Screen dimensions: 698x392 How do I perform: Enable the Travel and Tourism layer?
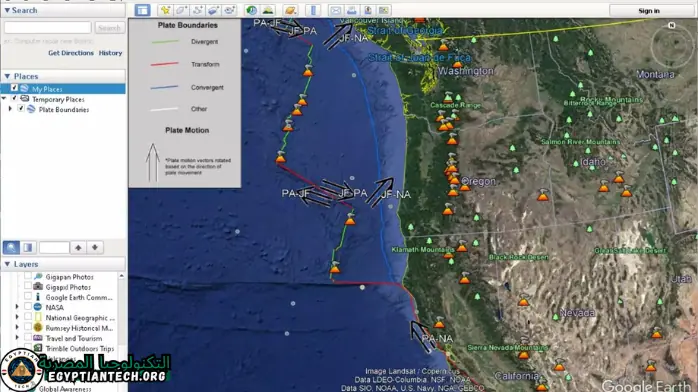click(x=28, y=338)
